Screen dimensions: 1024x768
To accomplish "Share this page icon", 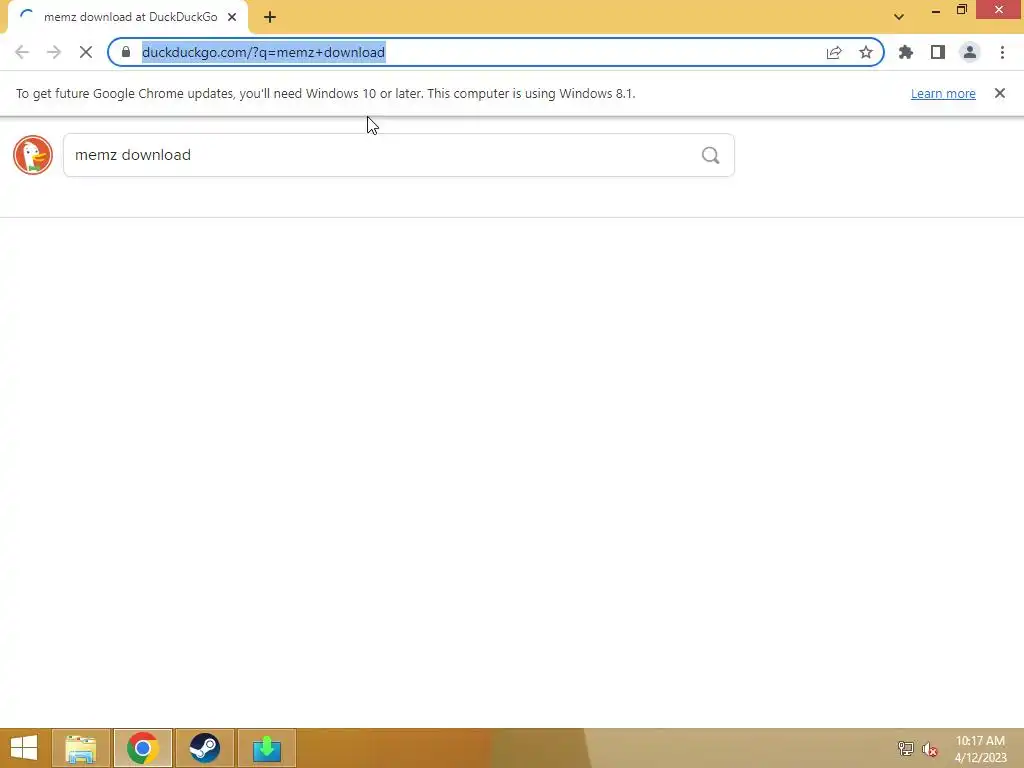I will tap(834, 52).
